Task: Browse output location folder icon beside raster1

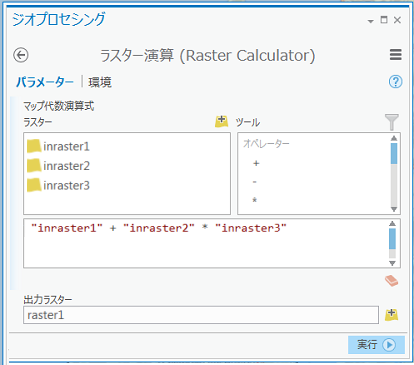Action: coord(392,315)
